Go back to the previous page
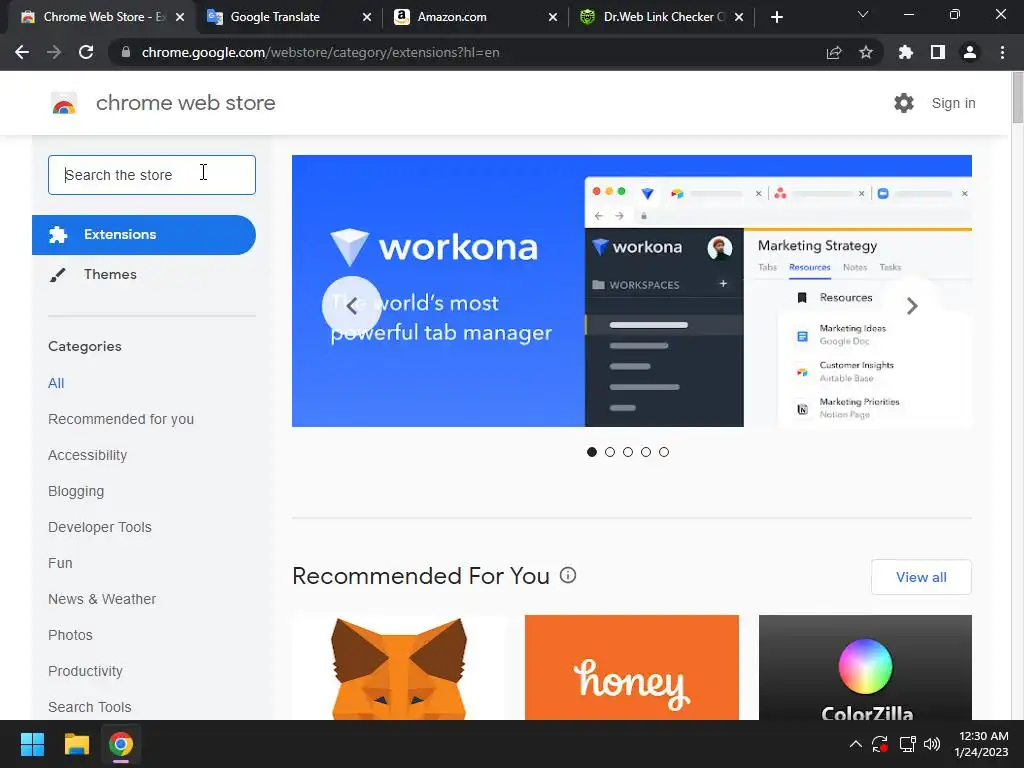The width and height of the screenshot is (1024, 768). pos(22,52)
